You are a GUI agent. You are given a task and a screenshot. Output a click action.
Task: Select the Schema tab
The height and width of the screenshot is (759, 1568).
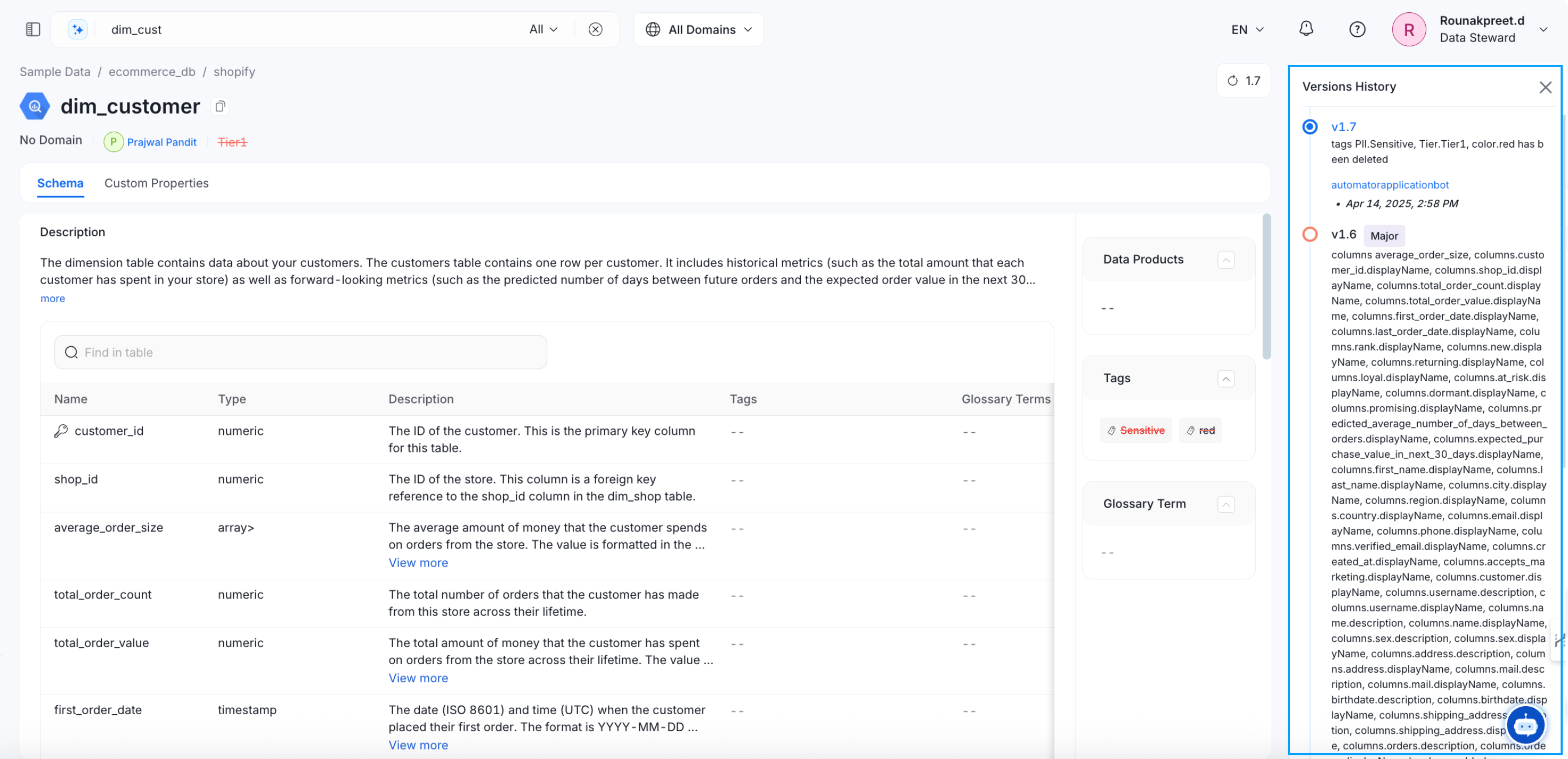click(x=60, y=183)
